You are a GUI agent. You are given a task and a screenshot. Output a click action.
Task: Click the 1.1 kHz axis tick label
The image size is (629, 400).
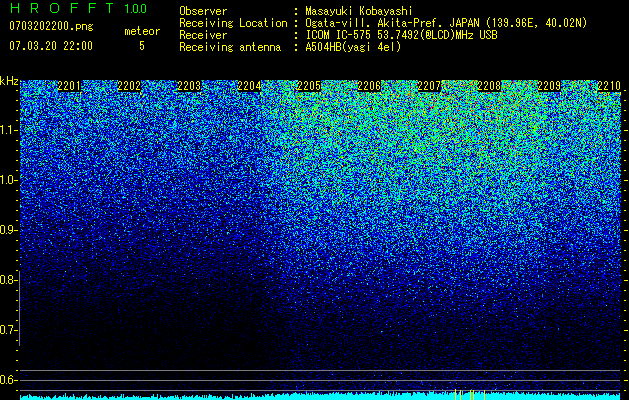pyautogui.click(x=7, y=131)
